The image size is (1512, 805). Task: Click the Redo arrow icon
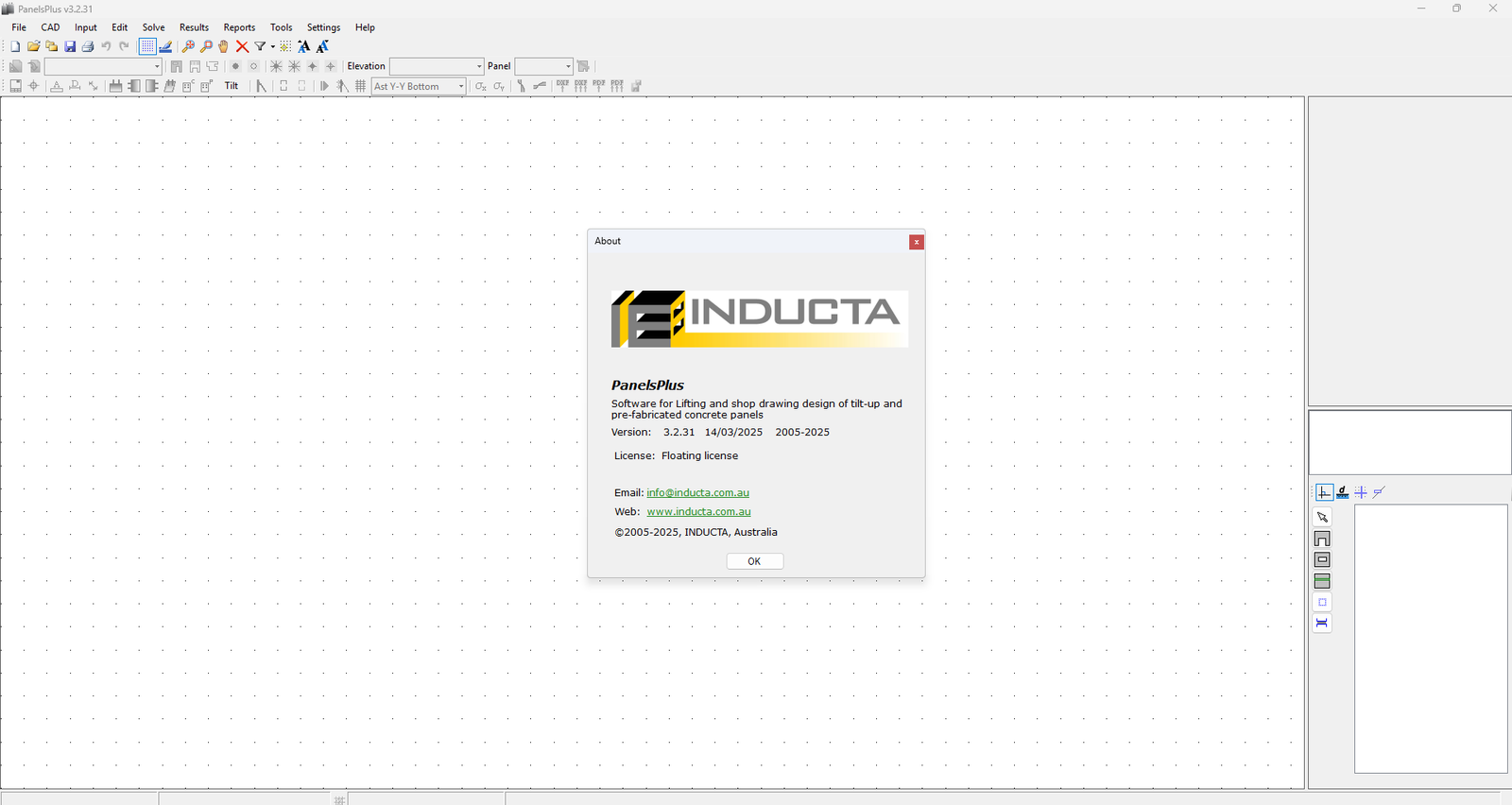tap(124, 46)
